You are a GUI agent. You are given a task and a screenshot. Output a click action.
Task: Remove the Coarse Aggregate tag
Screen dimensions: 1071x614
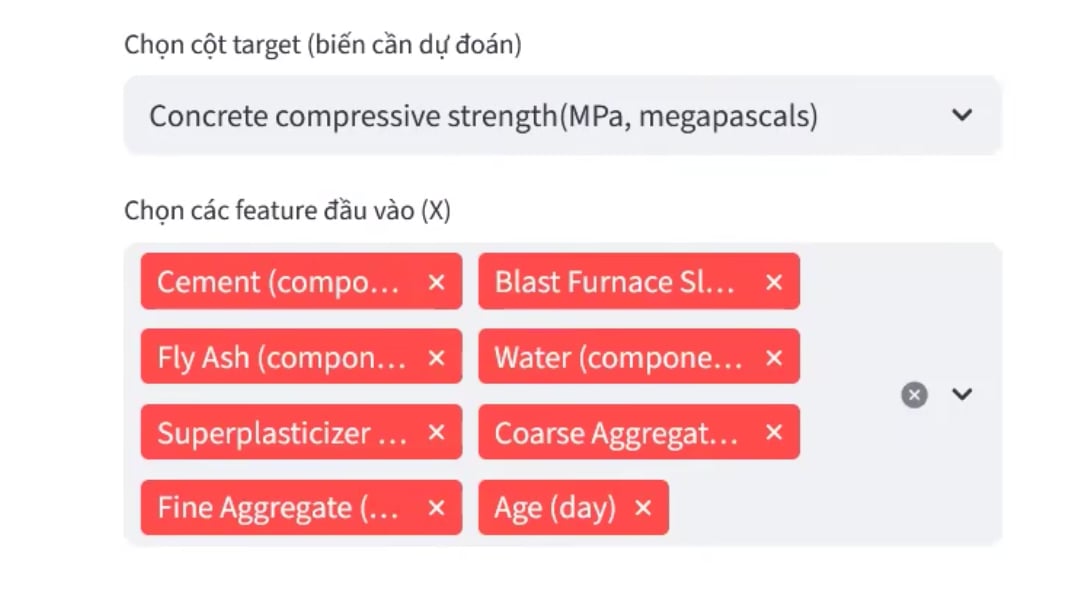click(x=773, y=433)
